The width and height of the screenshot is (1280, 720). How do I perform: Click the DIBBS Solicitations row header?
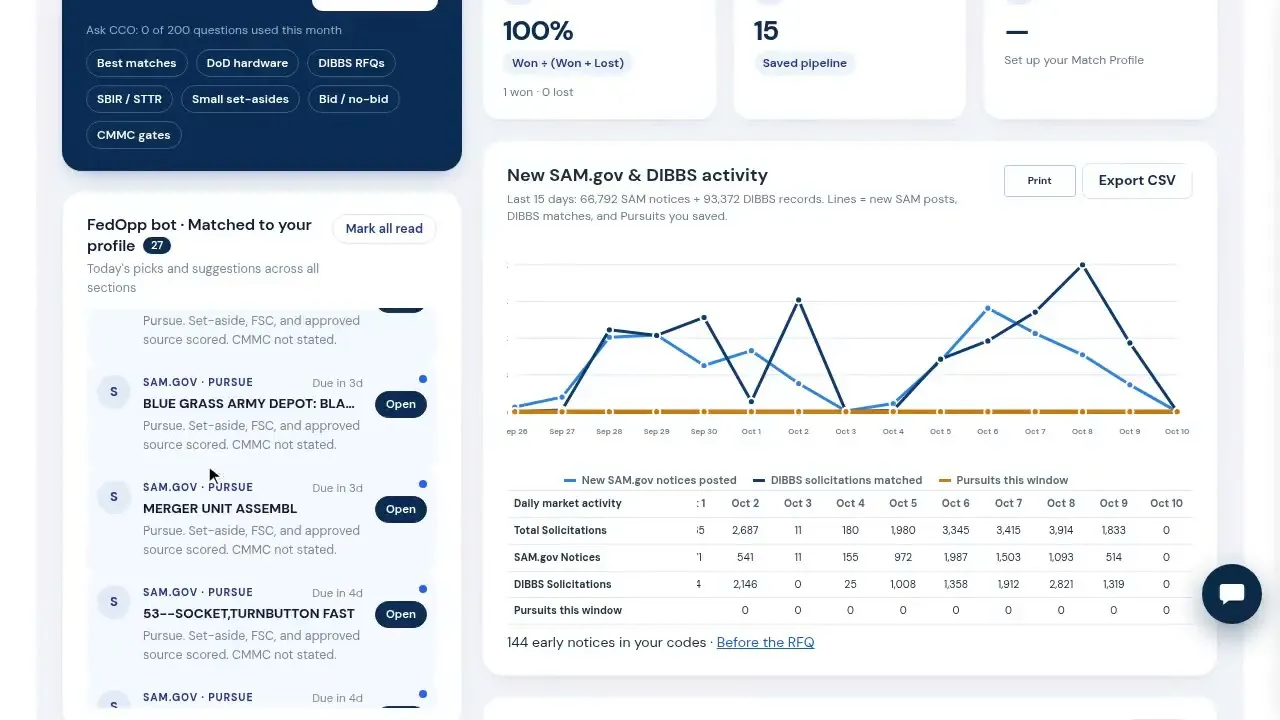click(562, 584)
